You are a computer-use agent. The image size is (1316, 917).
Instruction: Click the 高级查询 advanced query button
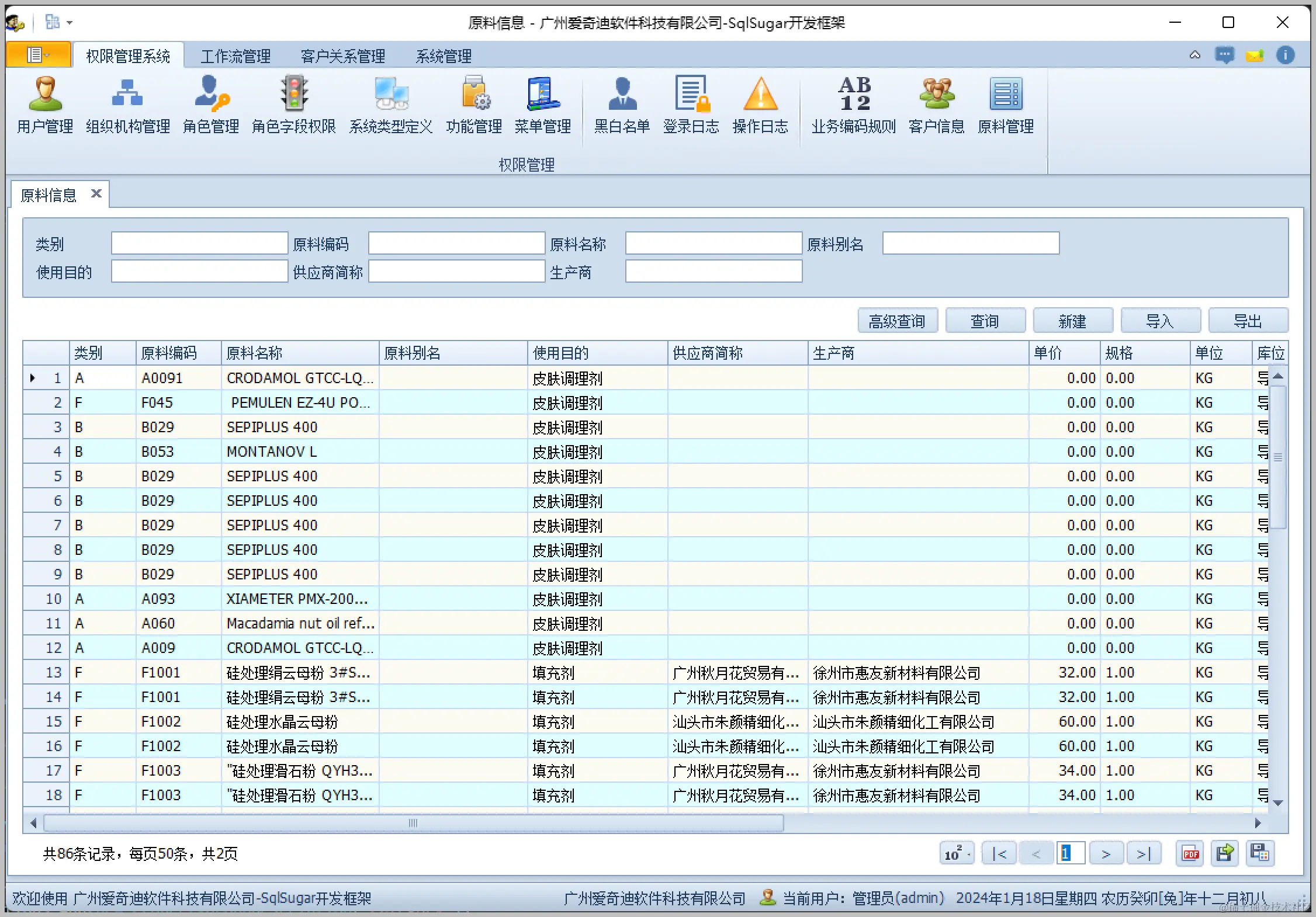898,321
